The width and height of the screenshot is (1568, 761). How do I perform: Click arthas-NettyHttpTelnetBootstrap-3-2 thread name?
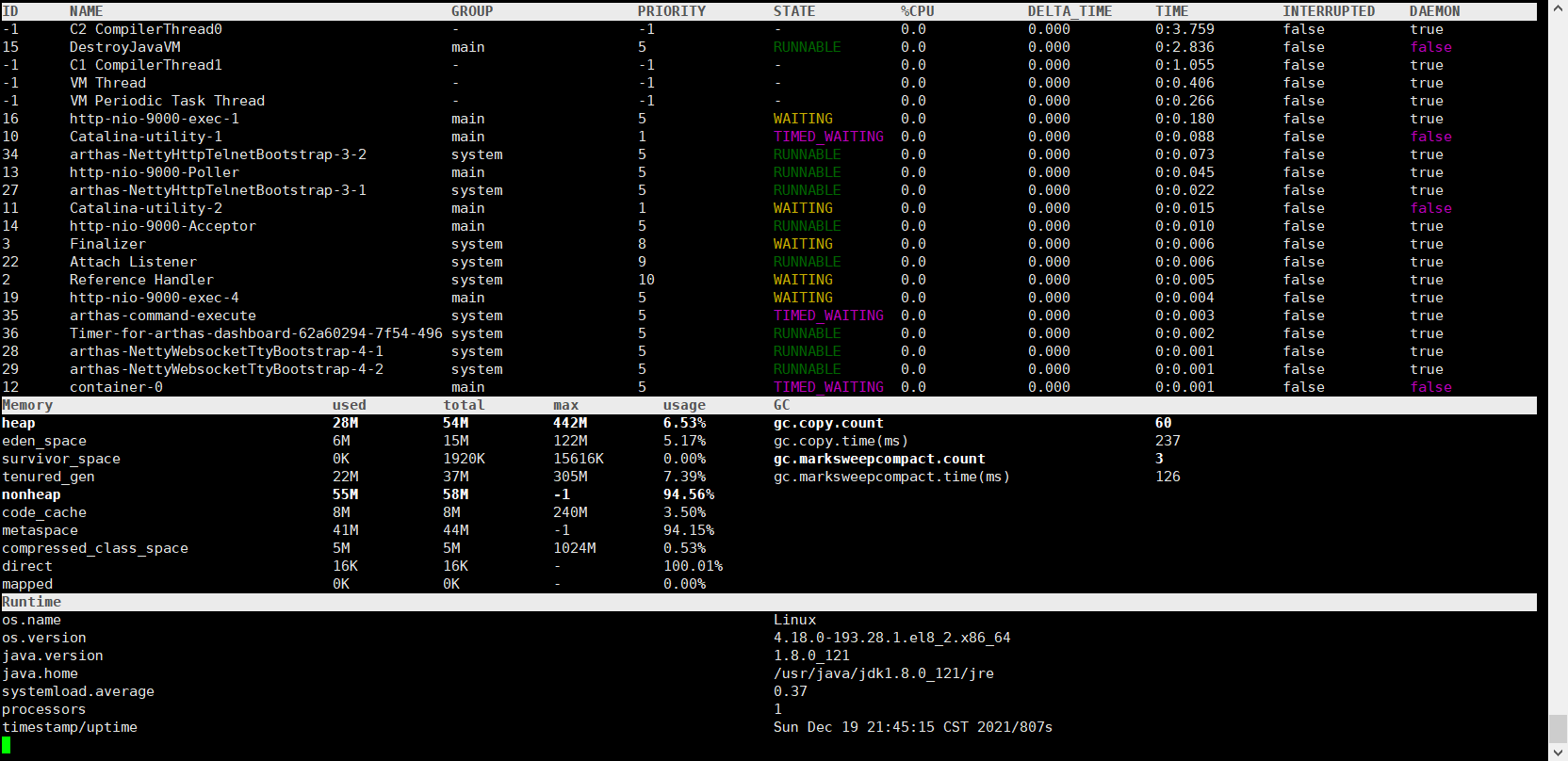coord(219,154)
